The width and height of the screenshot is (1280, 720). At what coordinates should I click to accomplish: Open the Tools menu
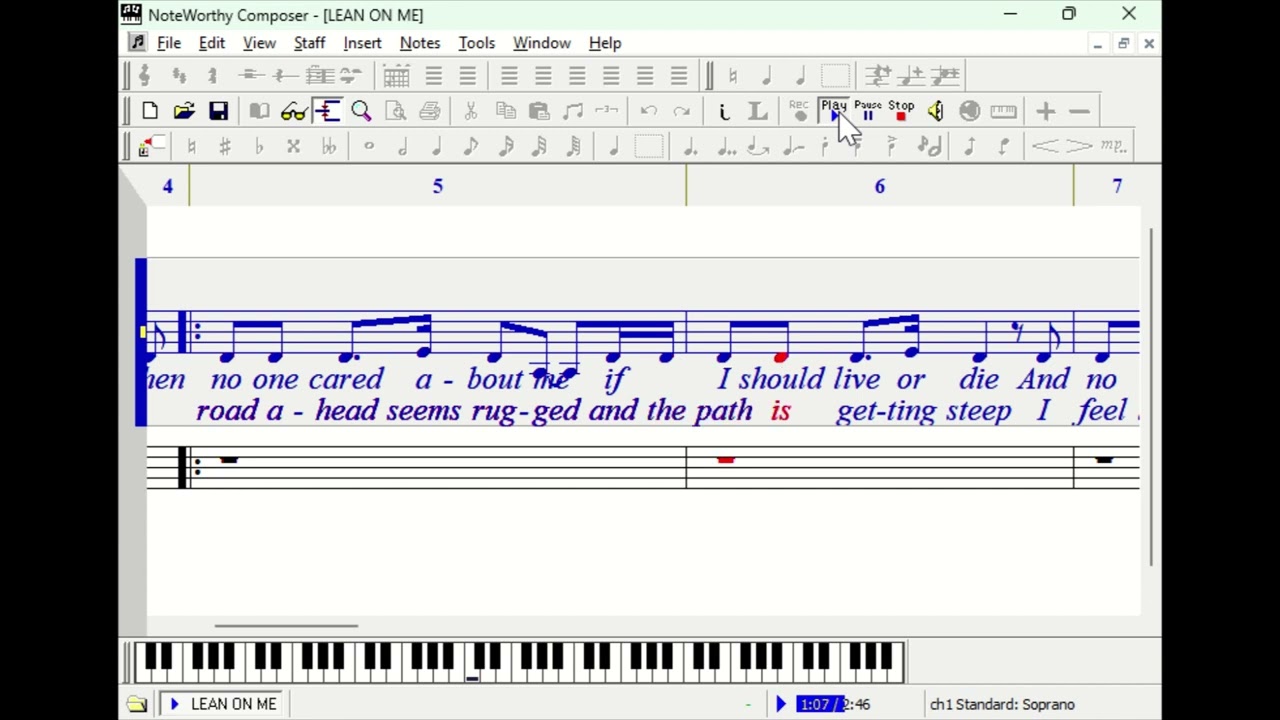pos(477,43)
